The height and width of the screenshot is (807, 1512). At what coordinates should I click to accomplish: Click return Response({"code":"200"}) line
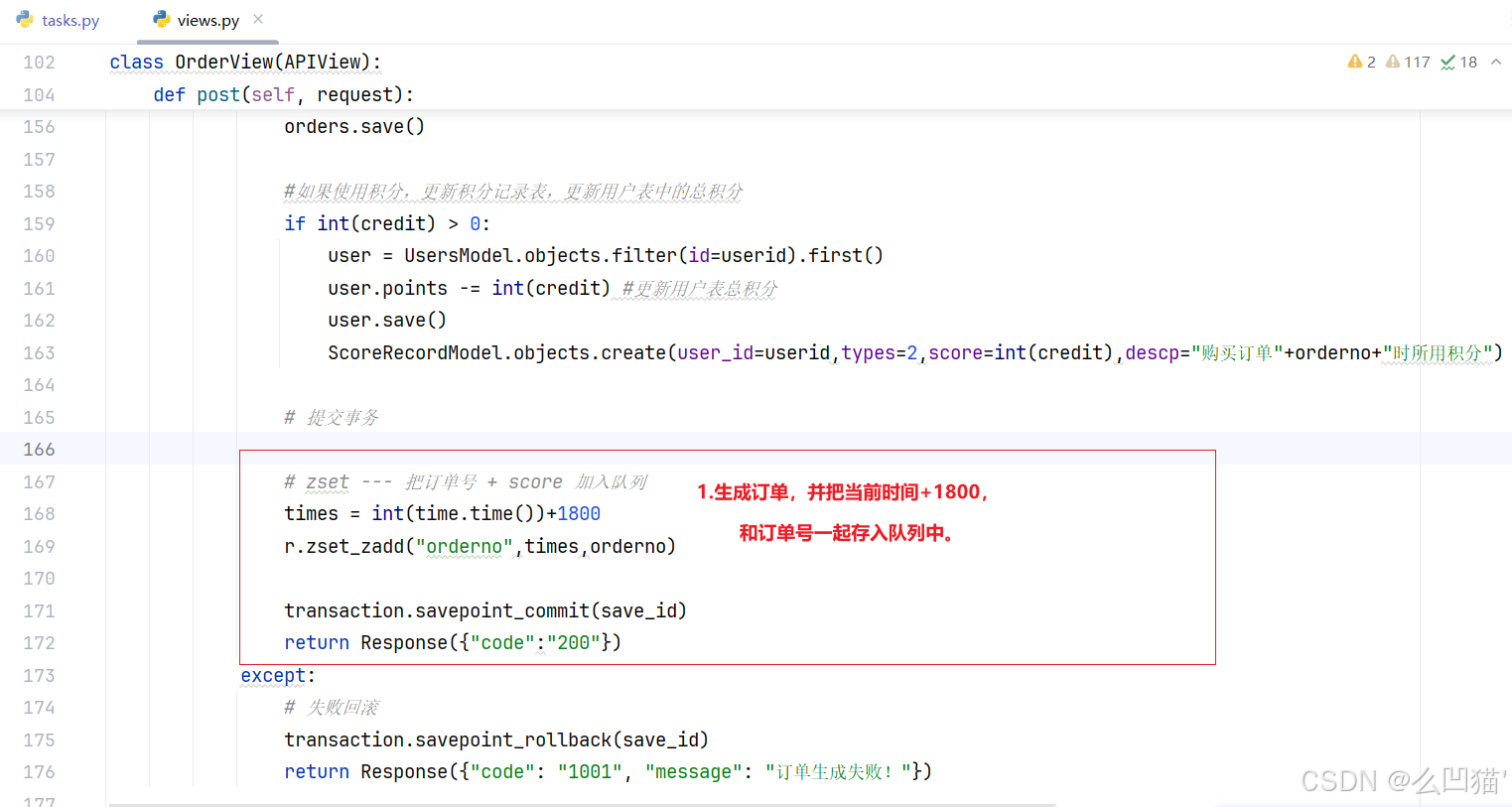[x=453, y=642]
